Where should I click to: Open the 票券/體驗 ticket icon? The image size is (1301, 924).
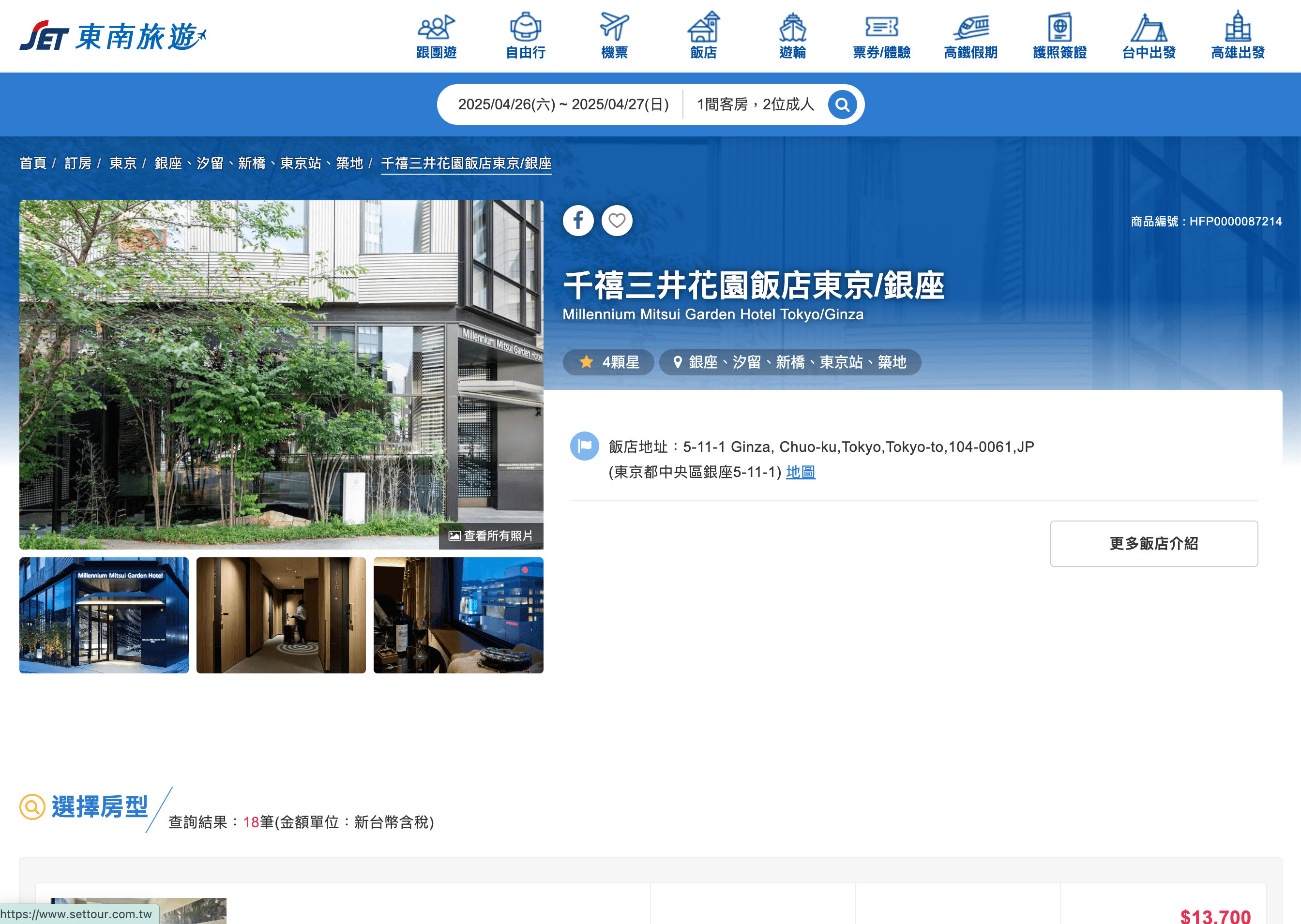point(881,27)
